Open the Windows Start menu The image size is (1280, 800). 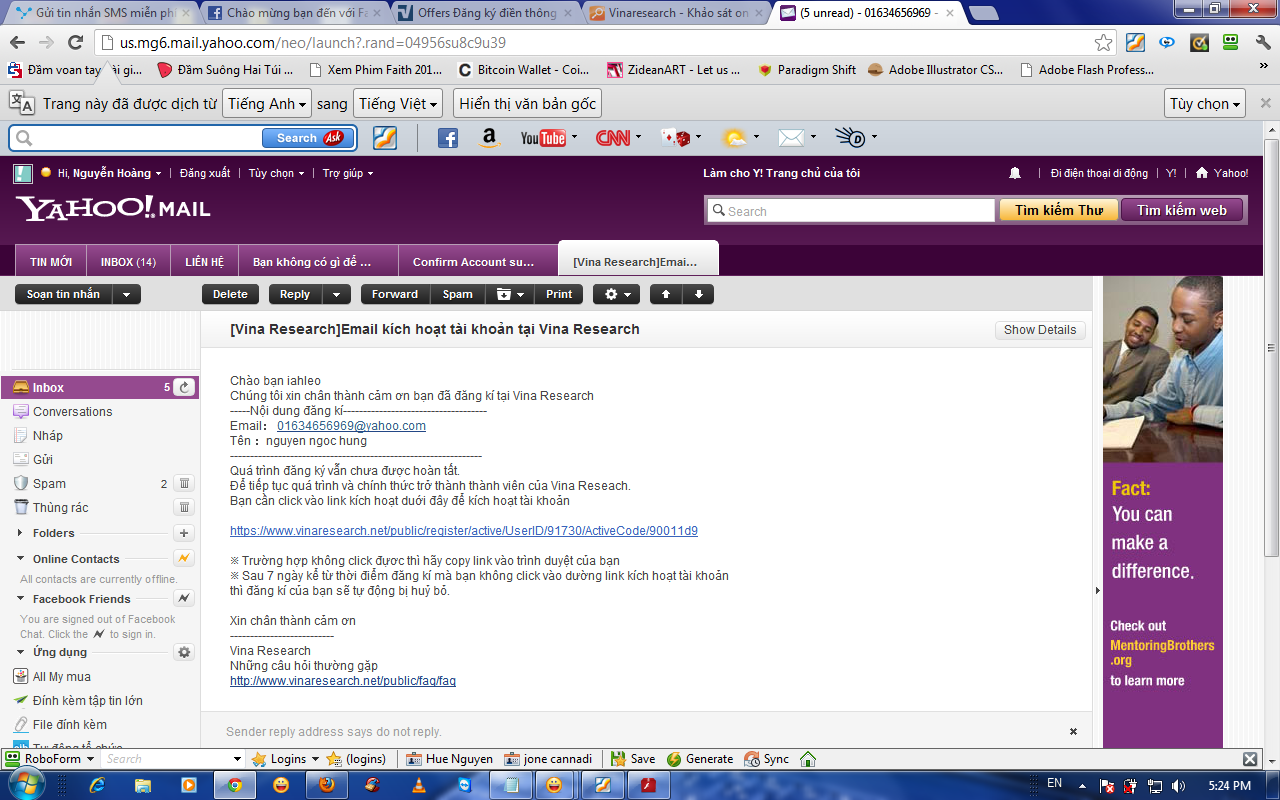pos(28,785)
